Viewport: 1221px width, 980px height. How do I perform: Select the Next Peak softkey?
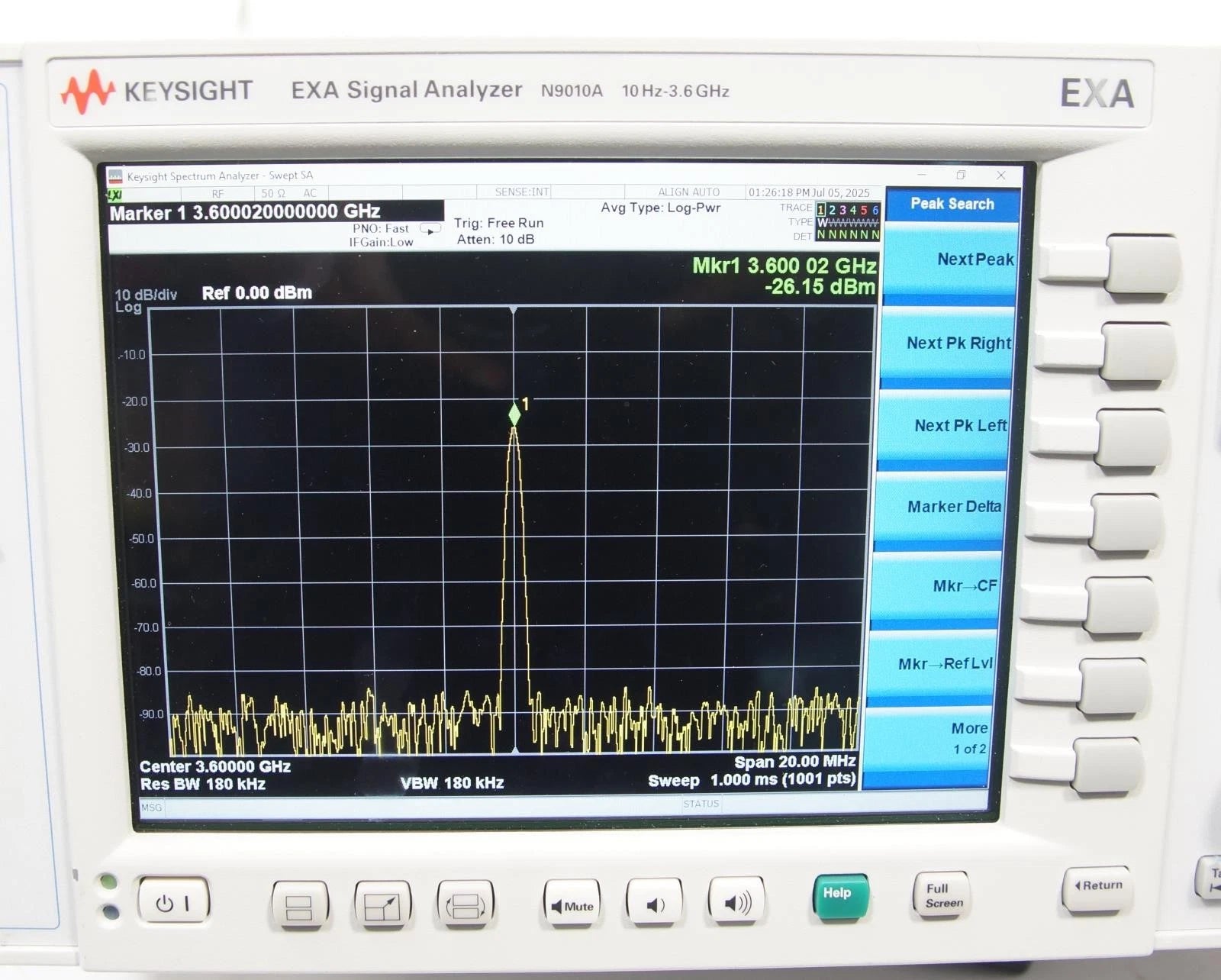pyautogui.click(x=950, y=260)
